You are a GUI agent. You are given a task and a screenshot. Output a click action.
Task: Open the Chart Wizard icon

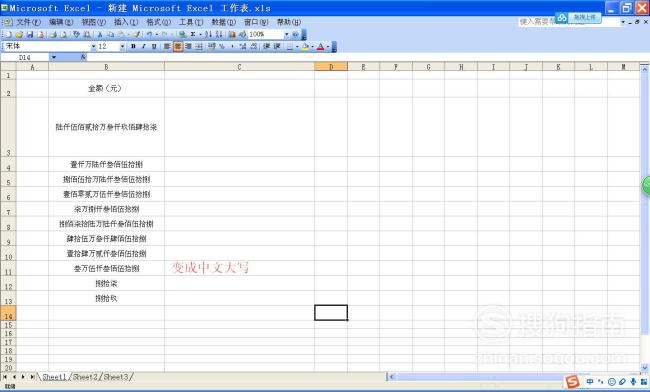[232, 34]
